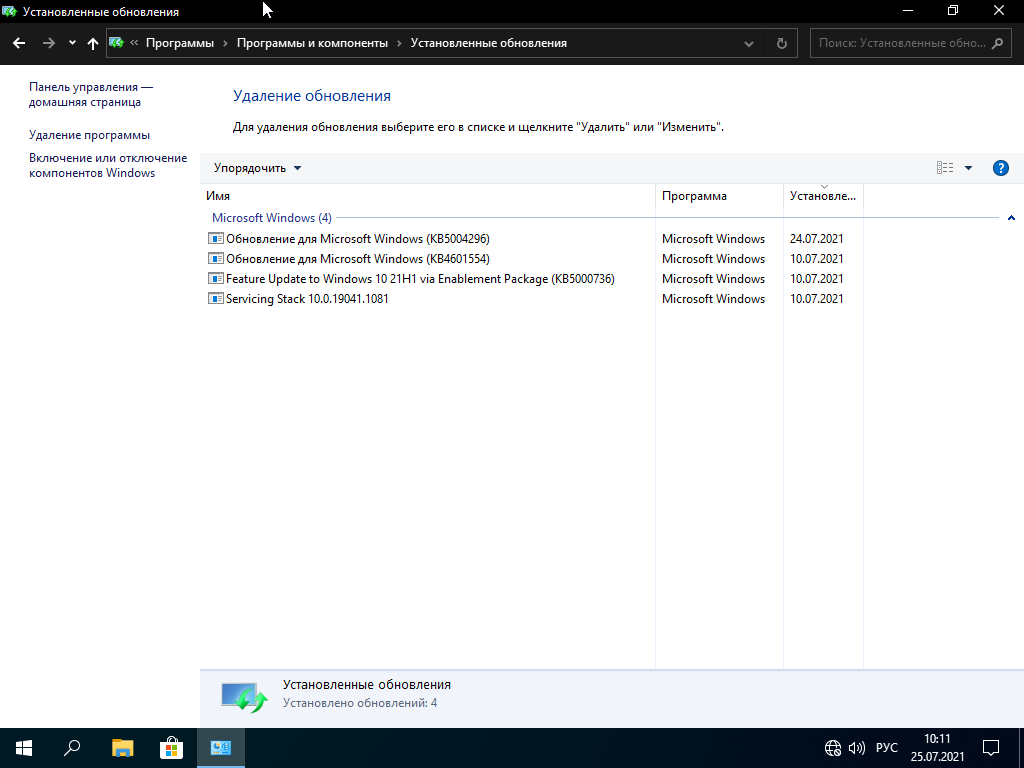
Task: Open help with the question mark icon
Action: coord(1000,168)
